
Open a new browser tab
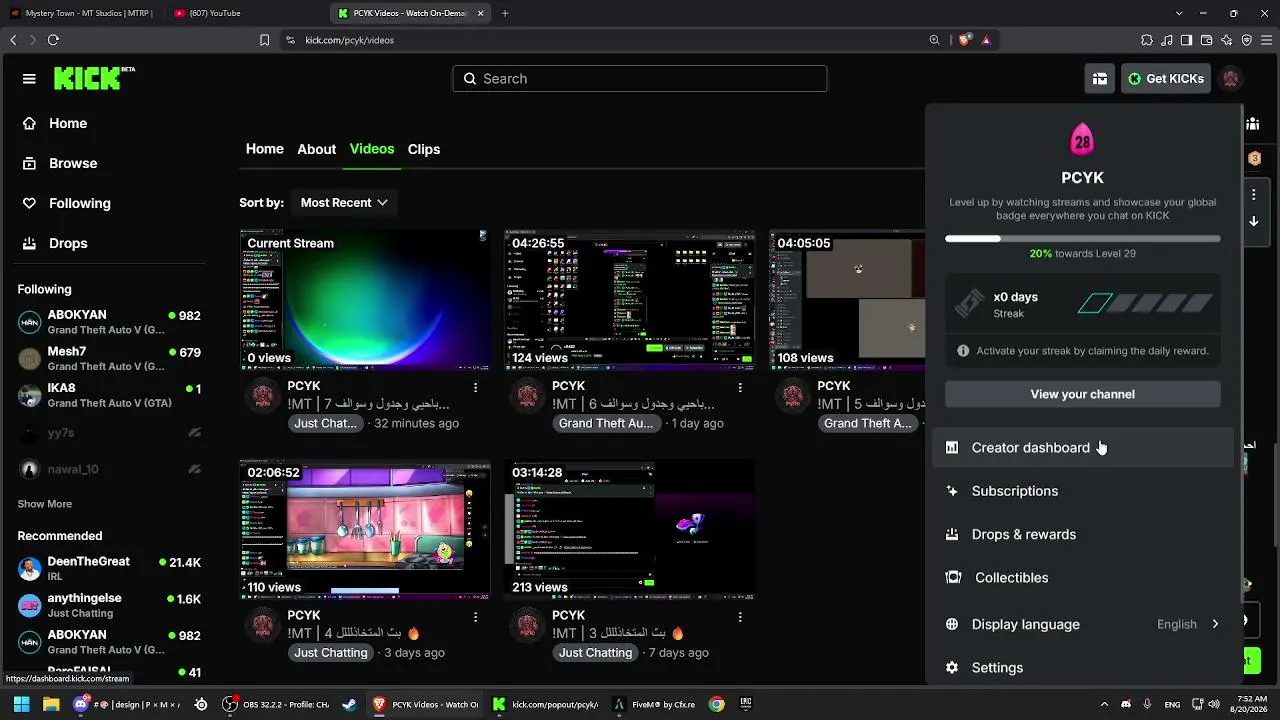[x=505, y=13]
